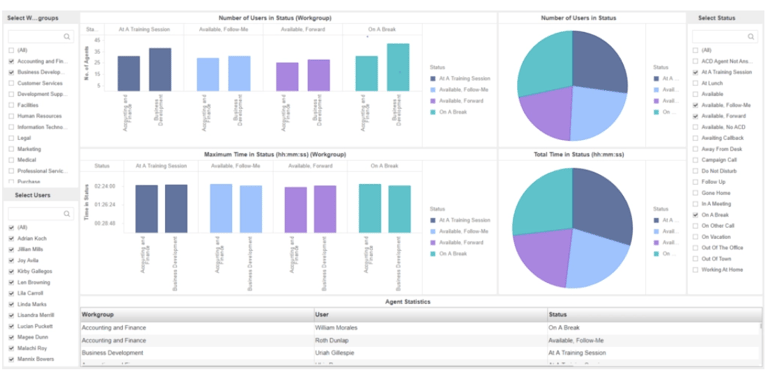Click the On A Break legend swatch in Maximum Time chart
Viewport: 770px width, 372px height.
433,254
